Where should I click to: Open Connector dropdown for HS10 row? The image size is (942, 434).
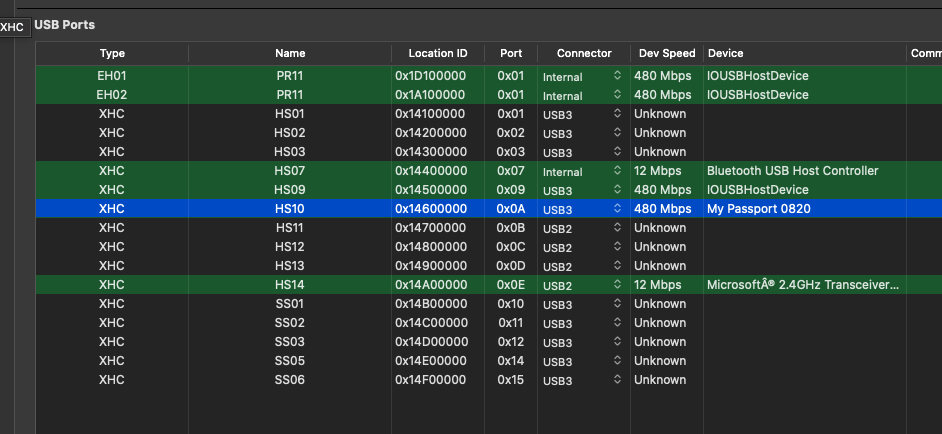coord(617,209)
